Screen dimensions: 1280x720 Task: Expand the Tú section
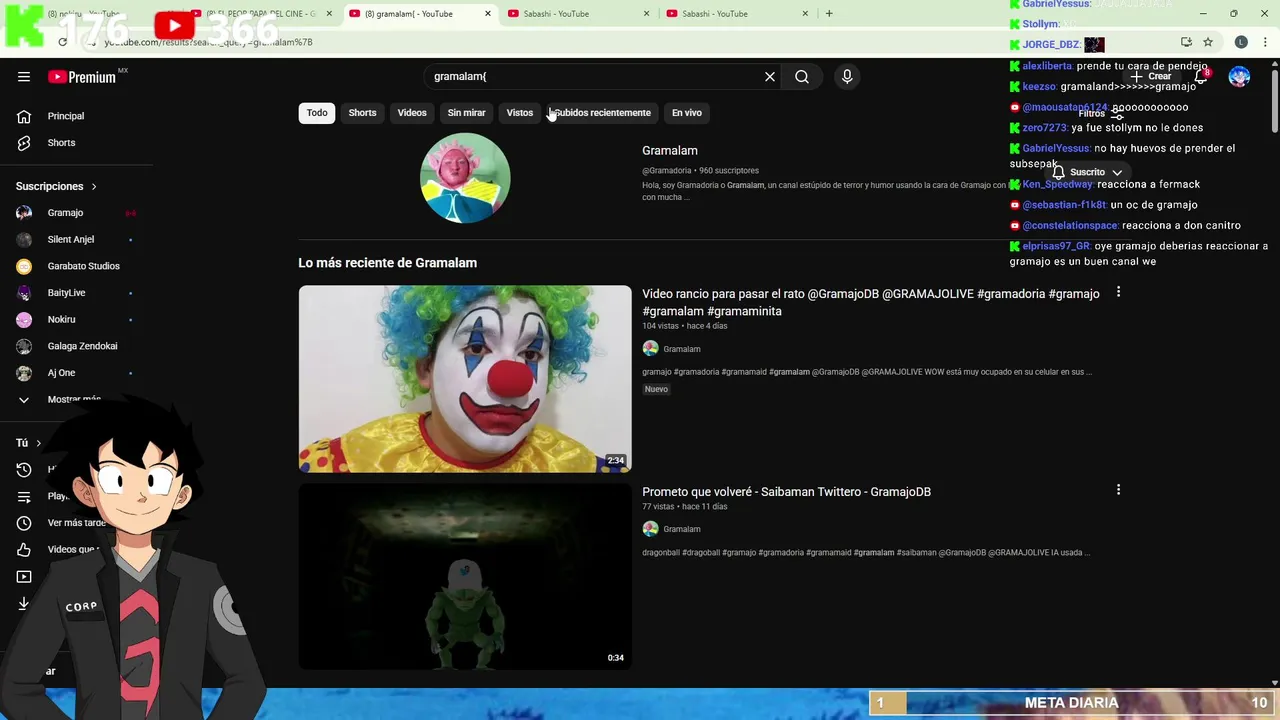click(29, 443)
